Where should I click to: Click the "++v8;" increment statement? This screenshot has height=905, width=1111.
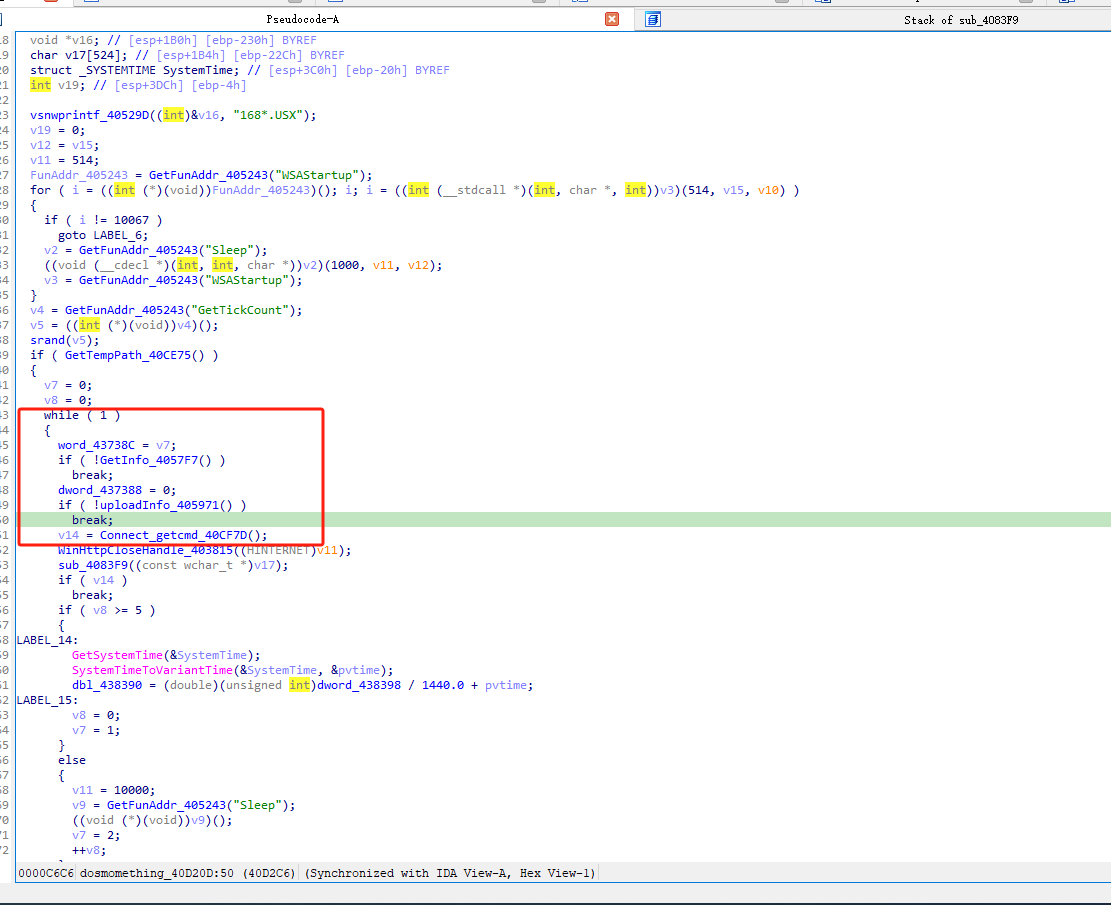point(89,850)
